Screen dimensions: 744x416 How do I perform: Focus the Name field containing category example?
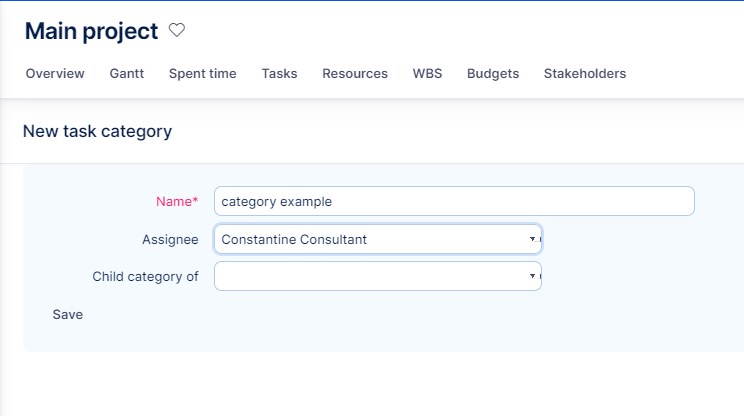tap(454, 201)
